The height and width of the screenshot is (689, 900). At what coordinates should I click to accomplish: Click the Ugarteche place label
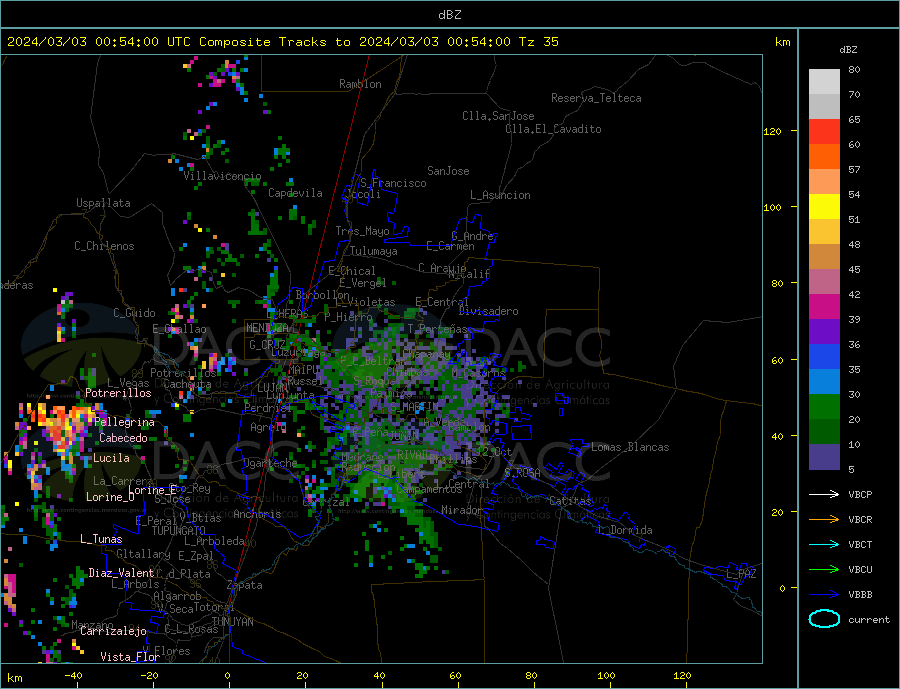click(270, 463)
